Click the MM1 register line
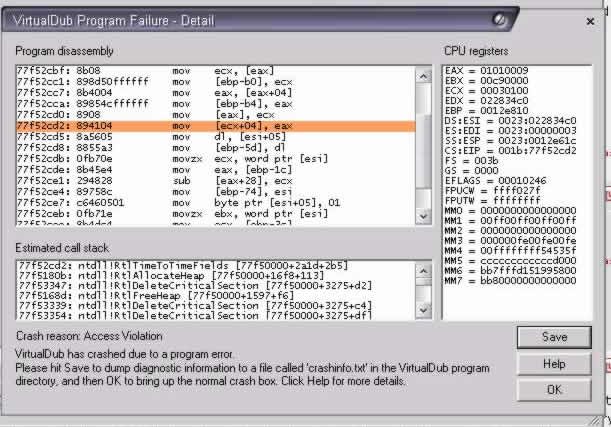611x427 pixels. coord(510,221)
